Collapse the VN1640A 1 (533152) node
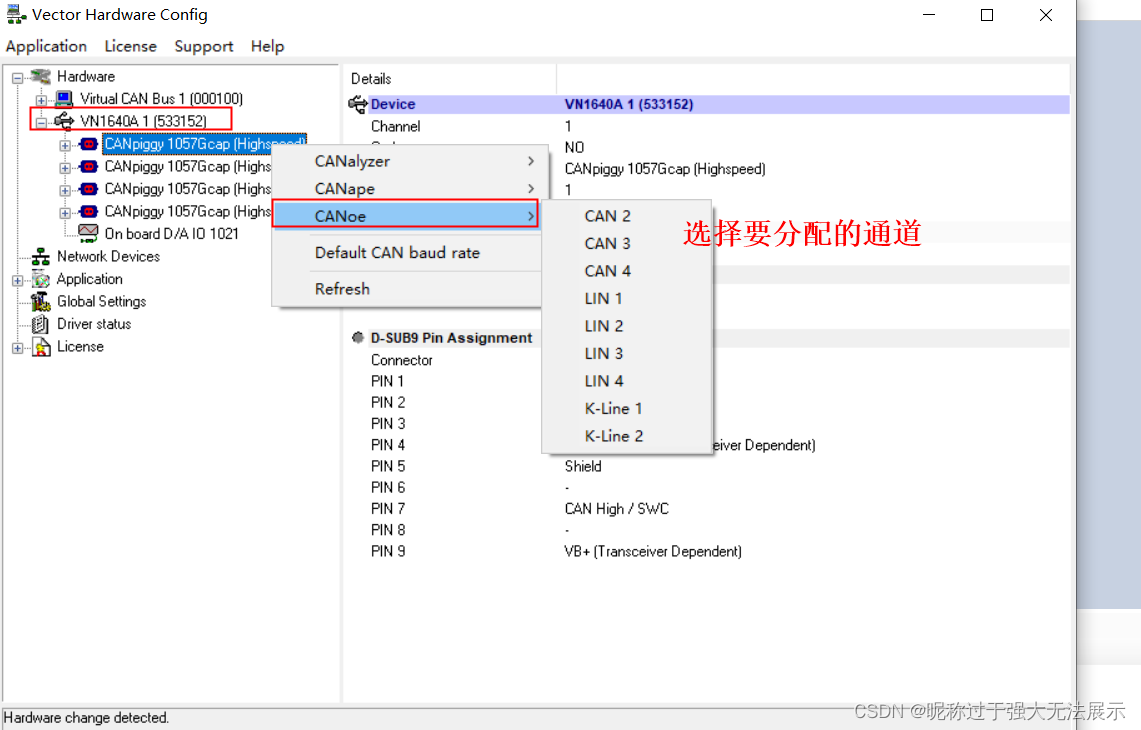This screenshot has width=1141, height=730. (x=41, y=122)
